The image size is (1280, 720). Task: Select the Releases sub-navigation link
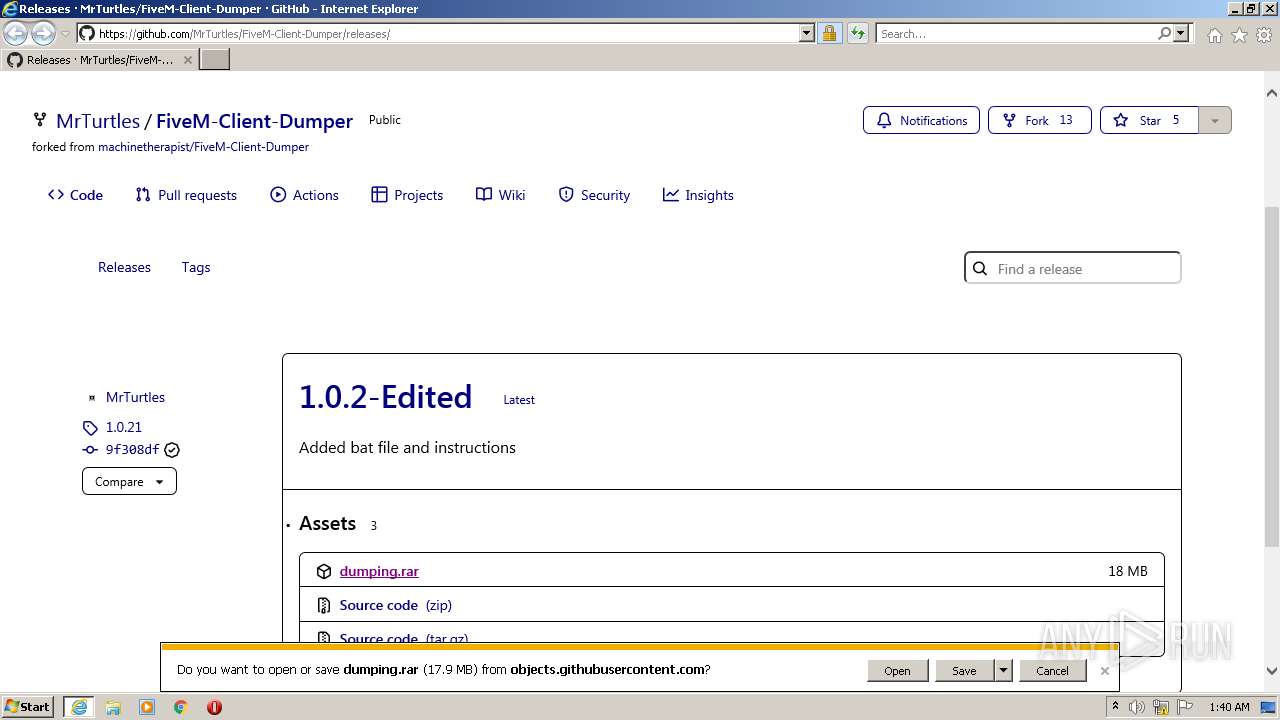124,267
